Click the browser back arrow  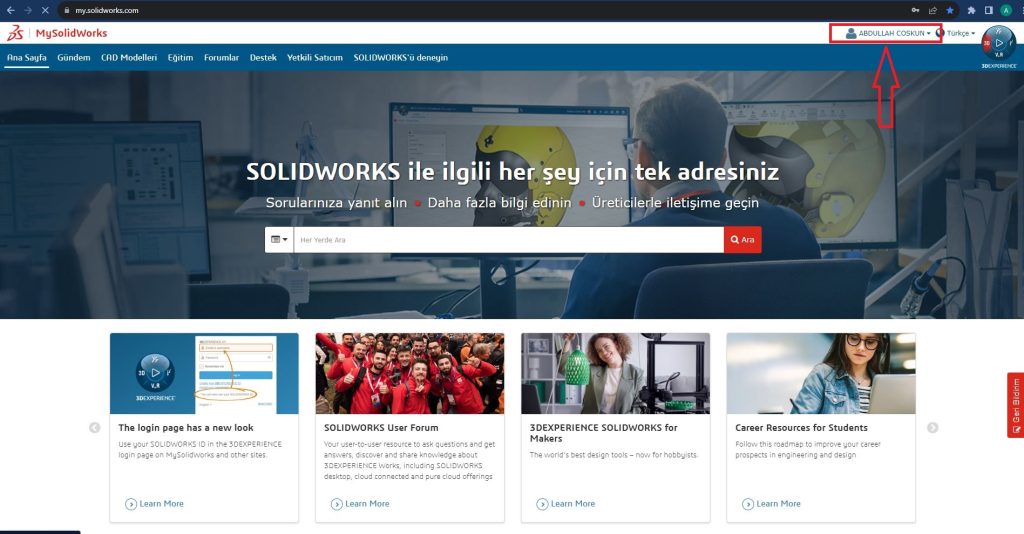tap(10, 10)
